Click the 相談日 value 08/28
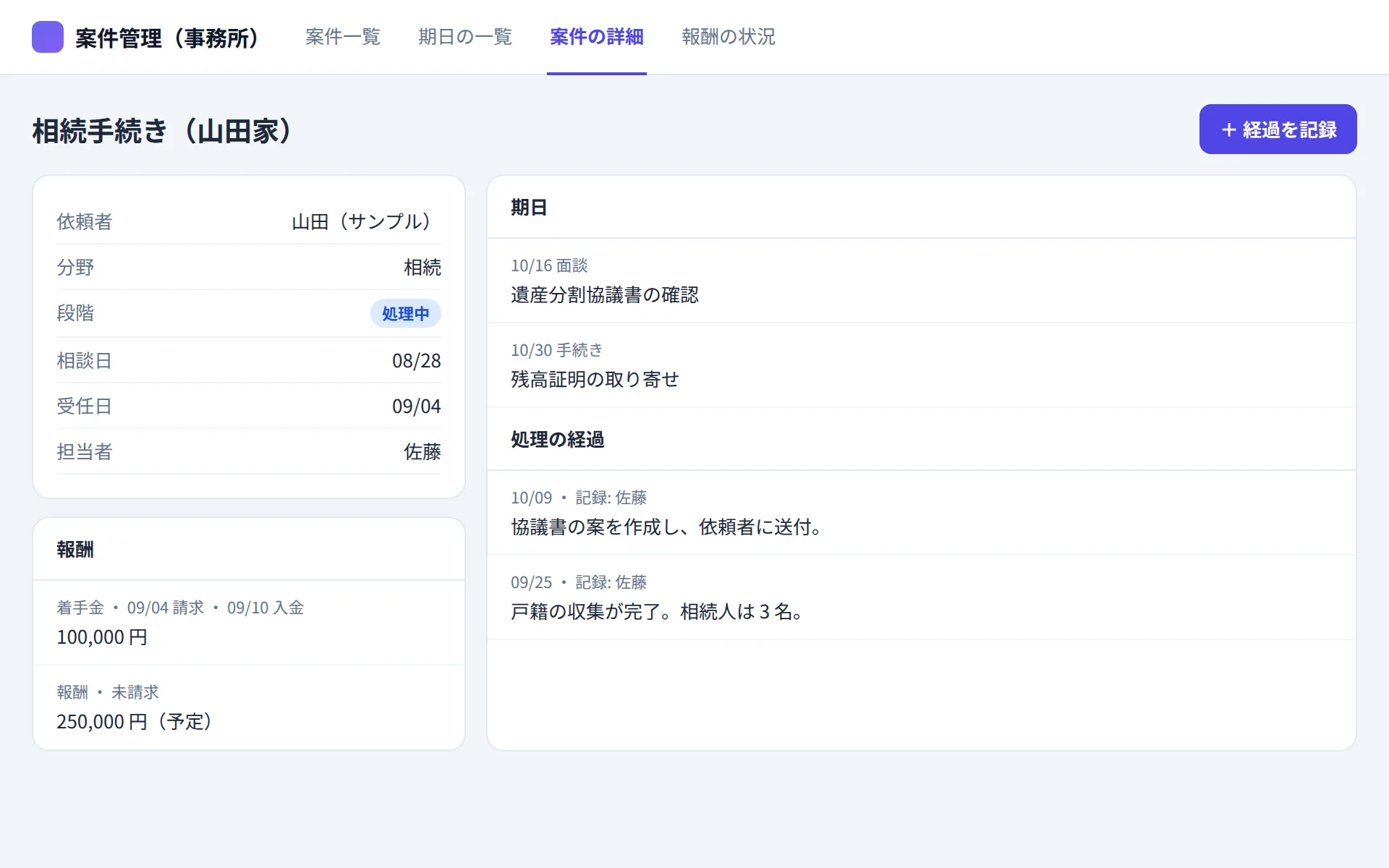This screenshot has height=868, width=1389. 417,360
